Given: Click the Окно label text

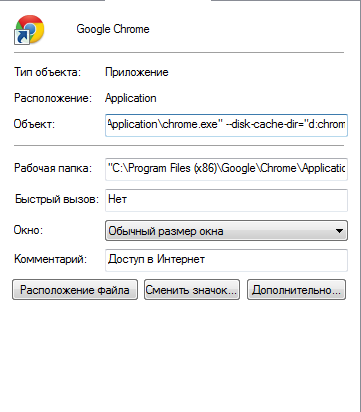Looking at the screenshot, I should click(x=28, y=230).
